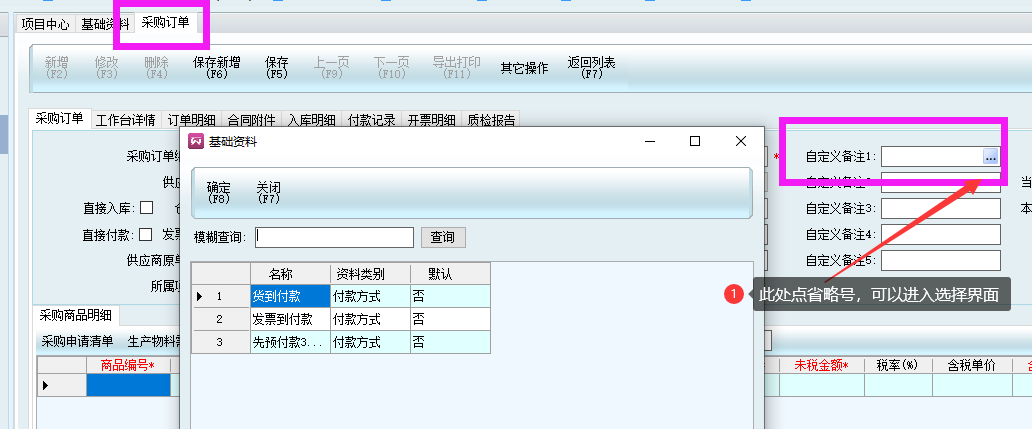Open the 合同附件 tab

[251, 121]
